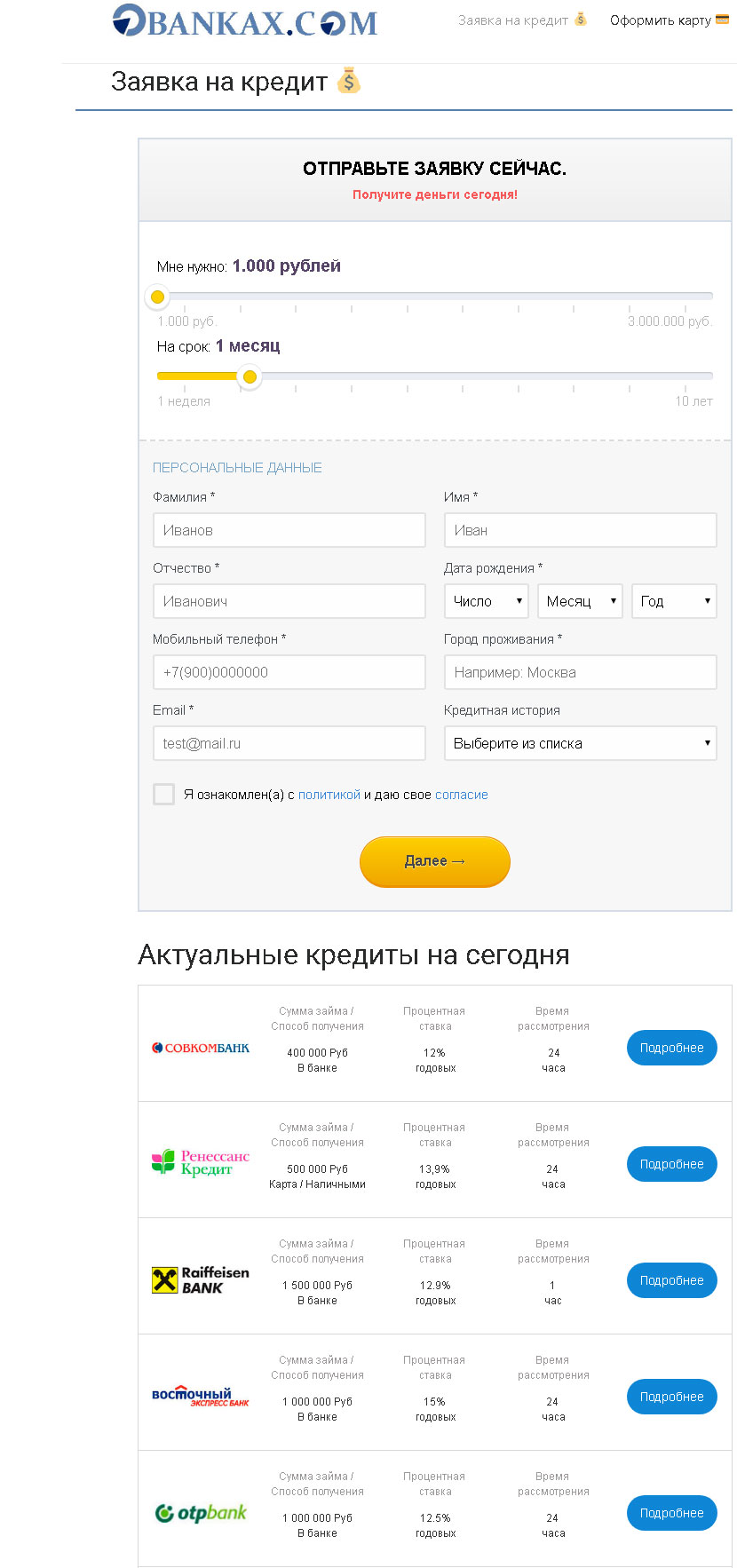Expand the Кредитная история dropdown

point(581,743)
